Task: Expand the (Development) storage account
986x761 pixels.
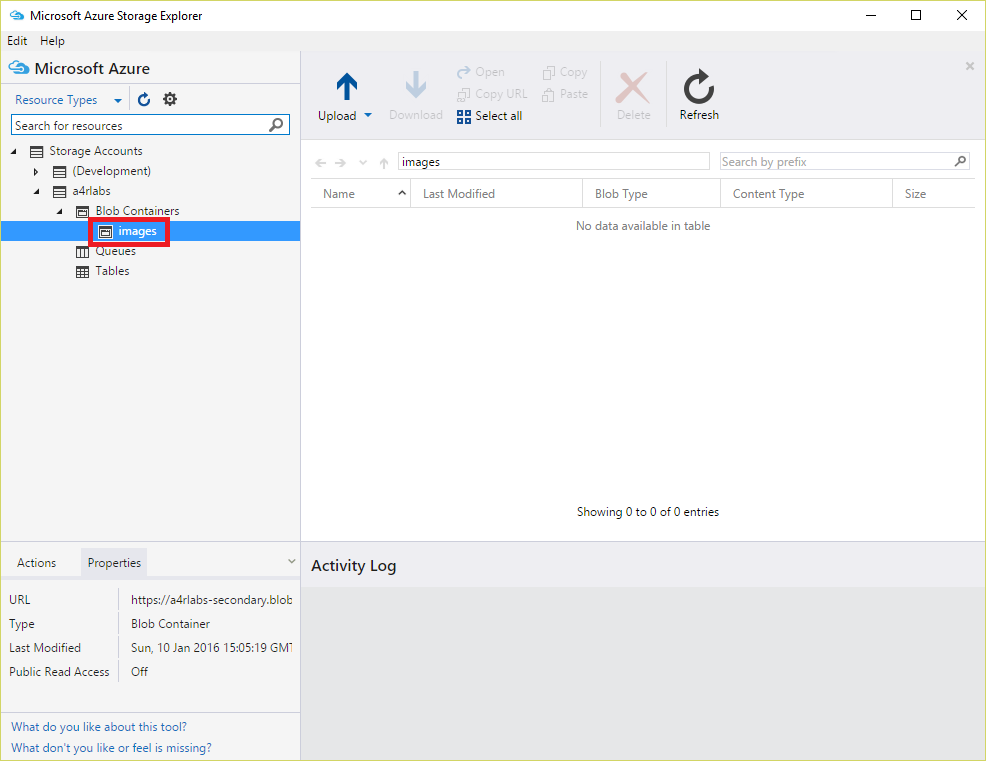Action: point(37,172)
